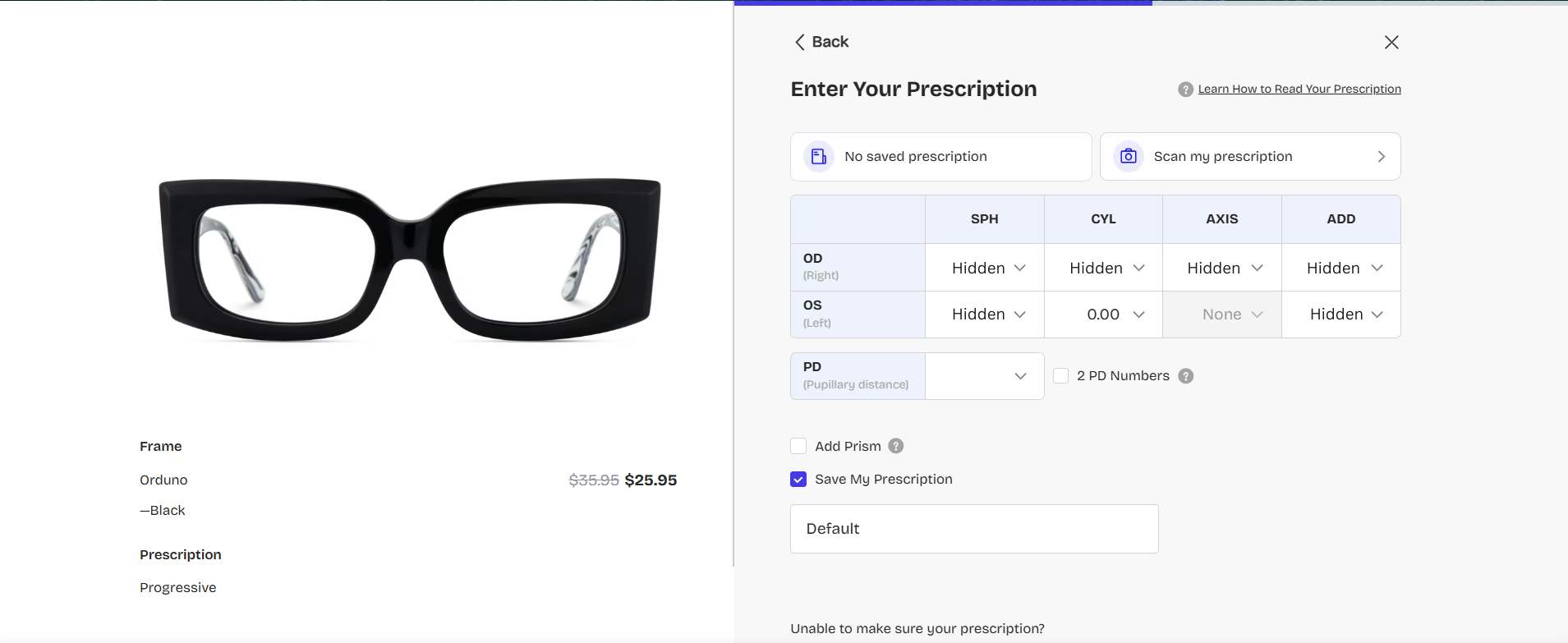
Task: Open the OS left eye CYL dropdown
Action: tap(1103, 315)
